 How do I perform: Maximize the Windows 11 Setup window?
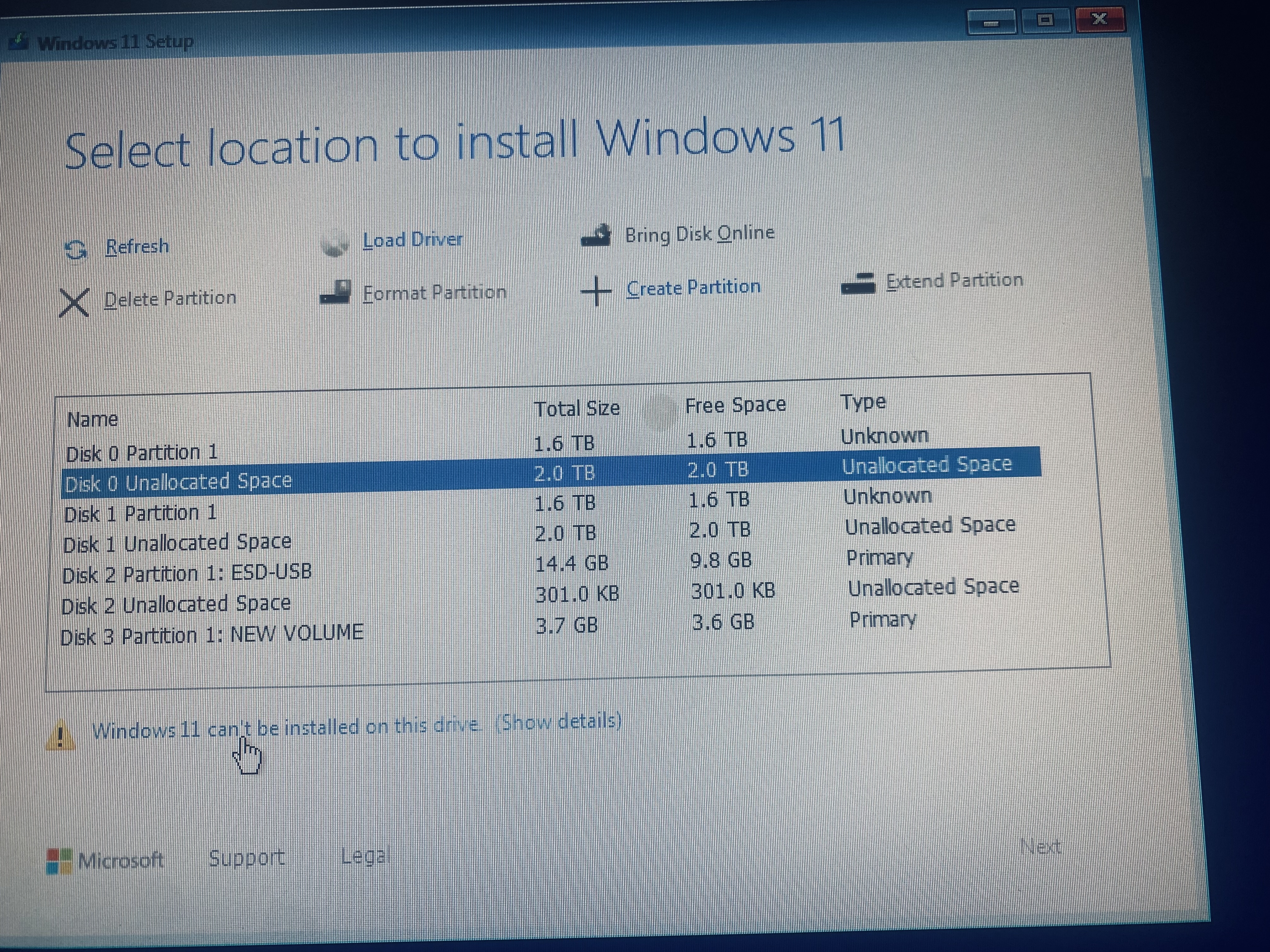coord(1045,21)
